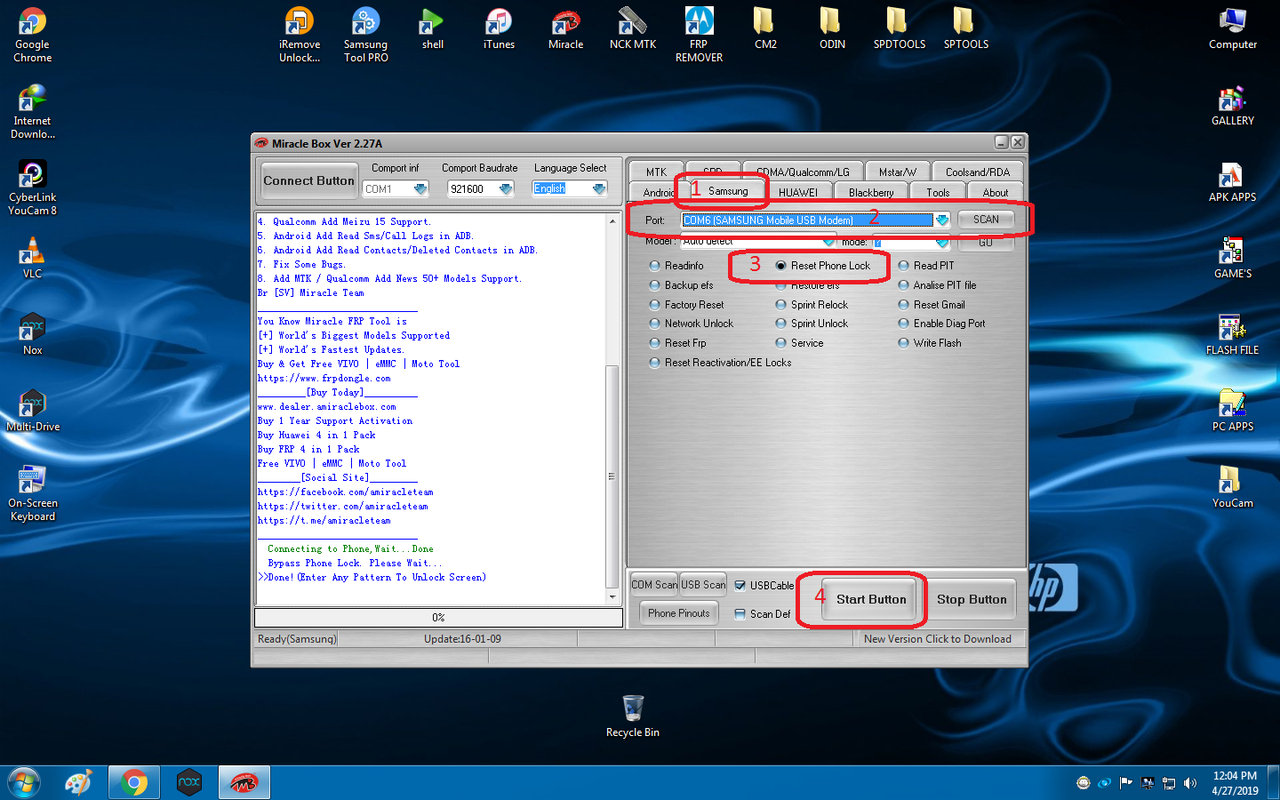
Task: Open the Multi-Drive desktop icon
Action: tap(32, 410)
